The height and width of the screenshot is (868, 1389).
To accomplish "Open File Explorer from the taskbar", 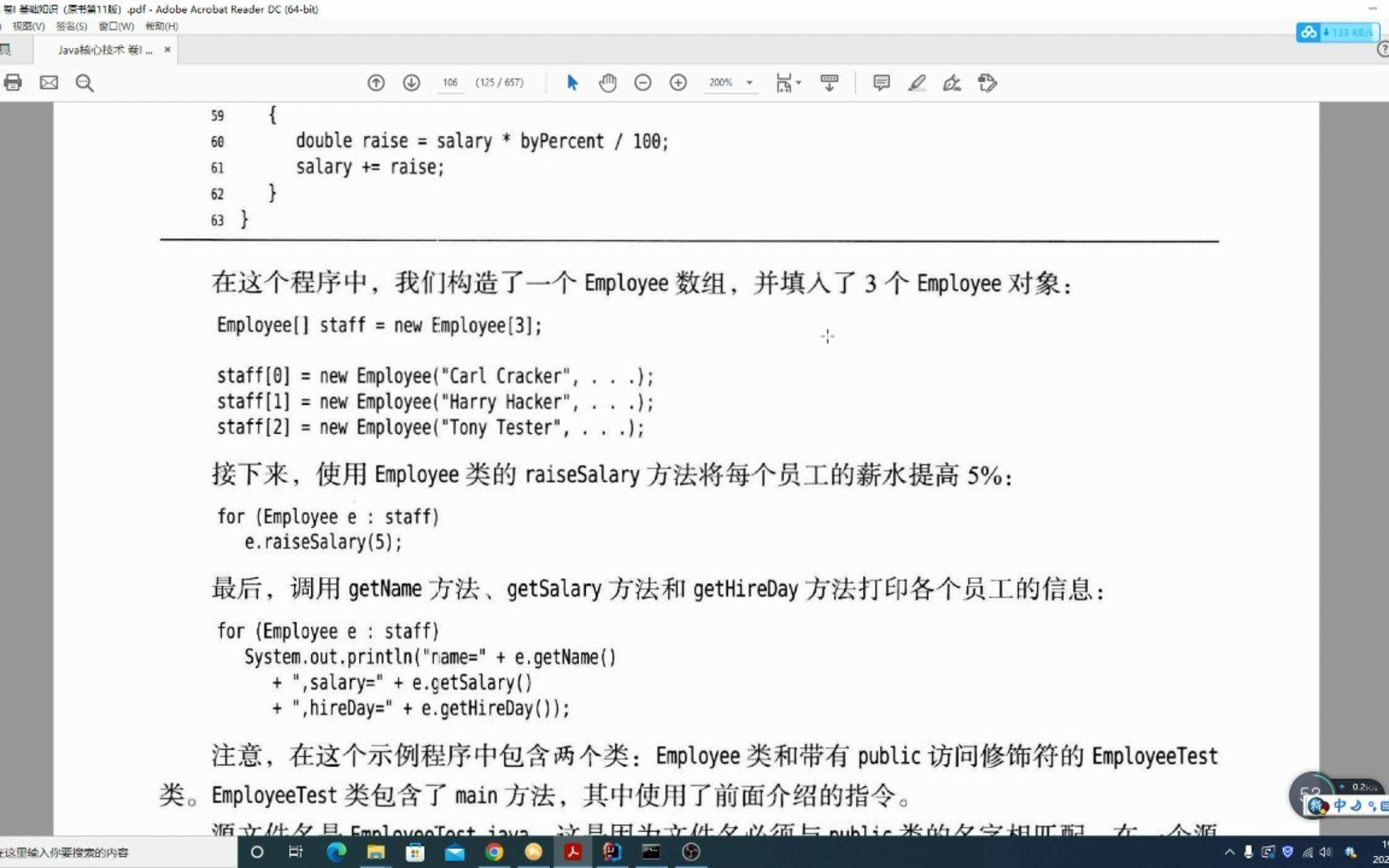I will 375,852.
